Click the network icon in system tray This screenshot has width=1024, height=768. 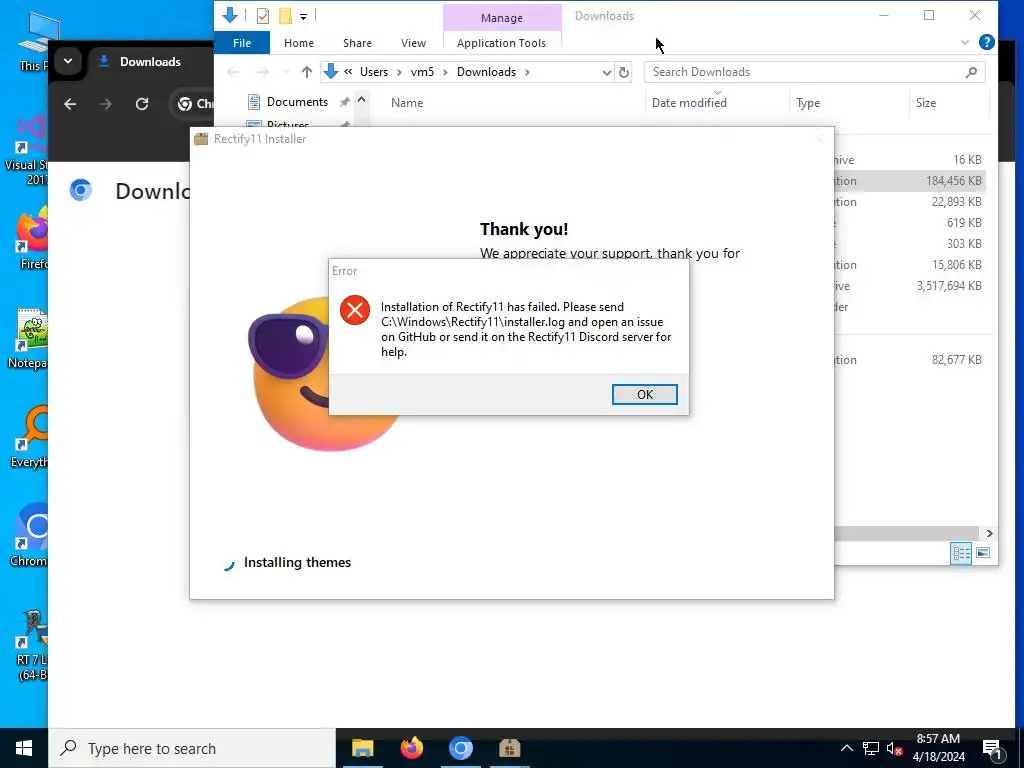(871, 748)
